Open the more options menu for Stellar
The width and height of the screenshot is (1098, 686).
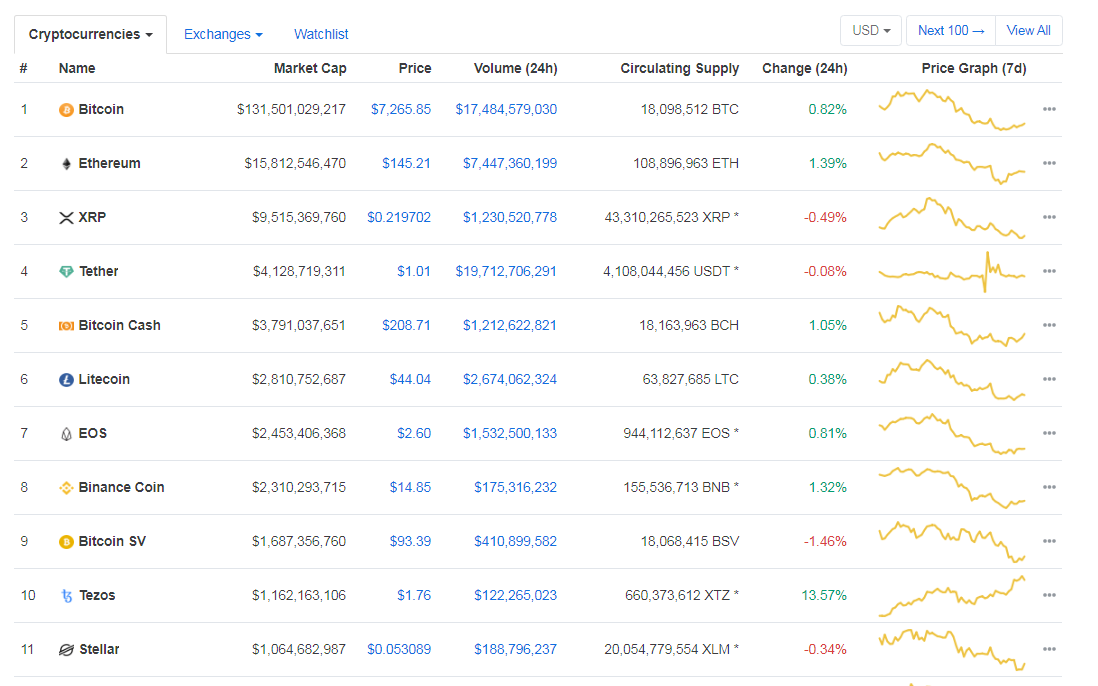(1049, 649)
